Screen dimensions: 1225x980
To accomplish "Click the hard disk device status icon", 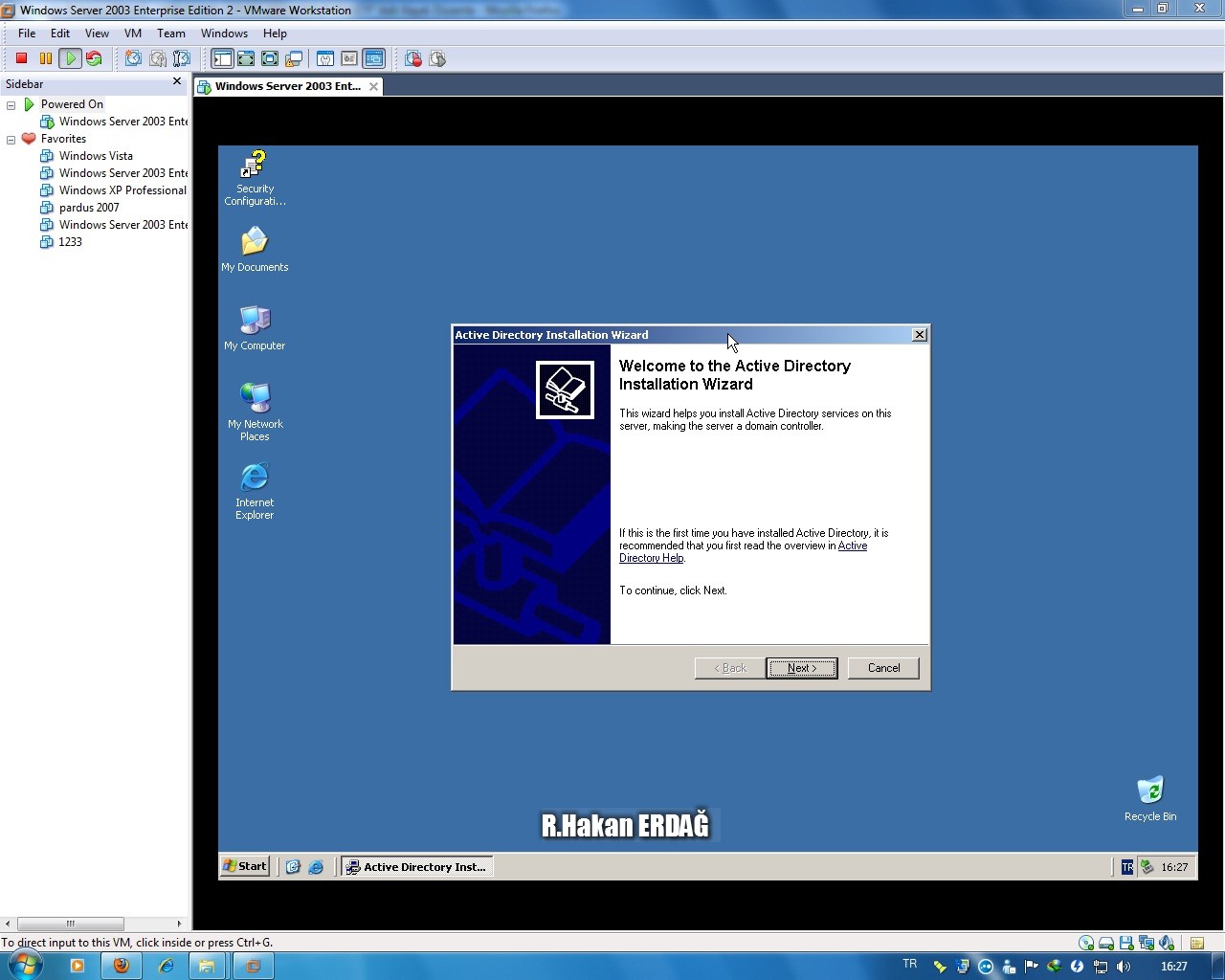I will click(1106, 943).
